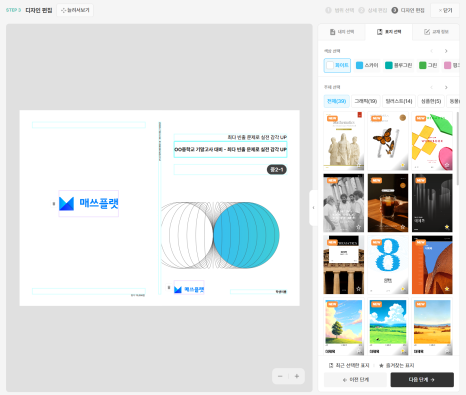Select the black-and-white philosophers cover
This screenshot has height=395, width=466.
[x=344, y=203]
